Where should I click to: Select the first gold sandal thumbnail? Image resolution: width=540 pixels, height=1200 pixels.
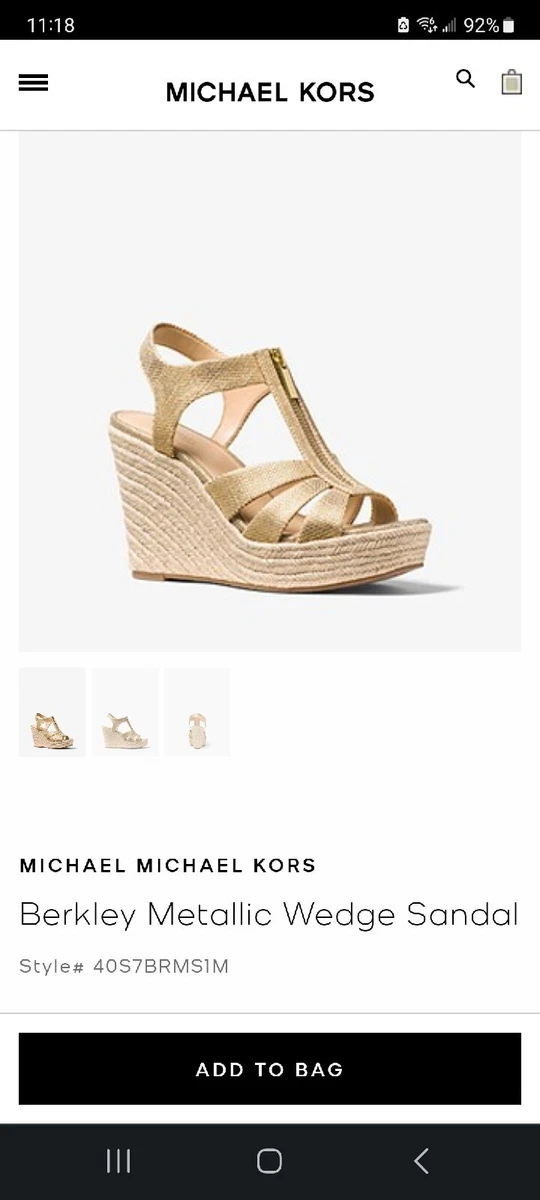point(52,712)
